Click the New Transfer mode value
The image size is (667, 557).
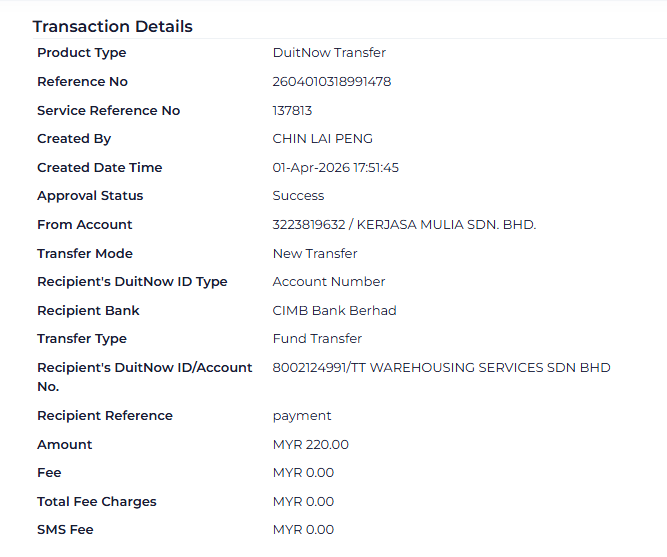point(315,254)
